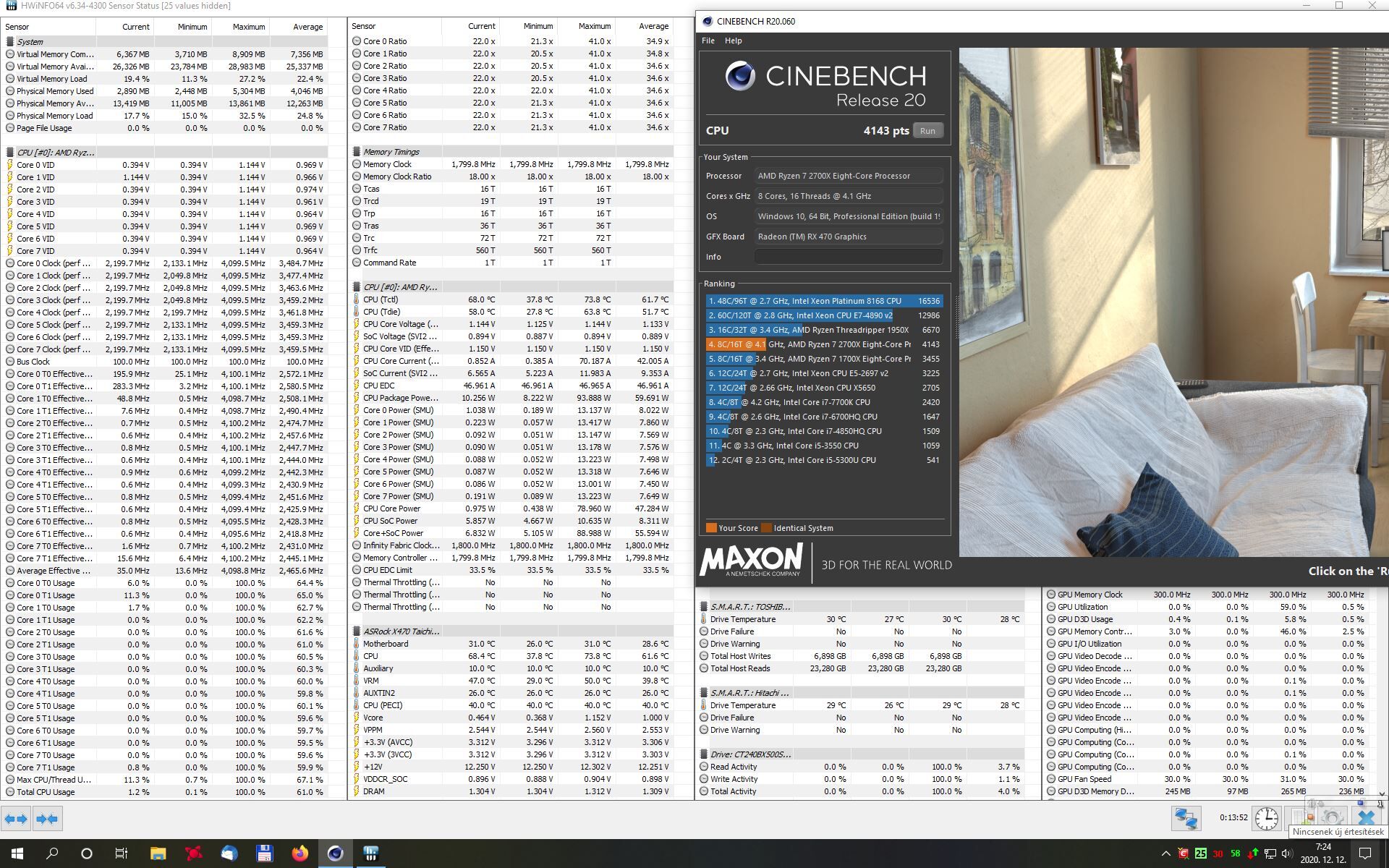Open the File menu in Cinebench
Image resolution: width=1389 pixels, height=868 pixels.
pos(708,41)
